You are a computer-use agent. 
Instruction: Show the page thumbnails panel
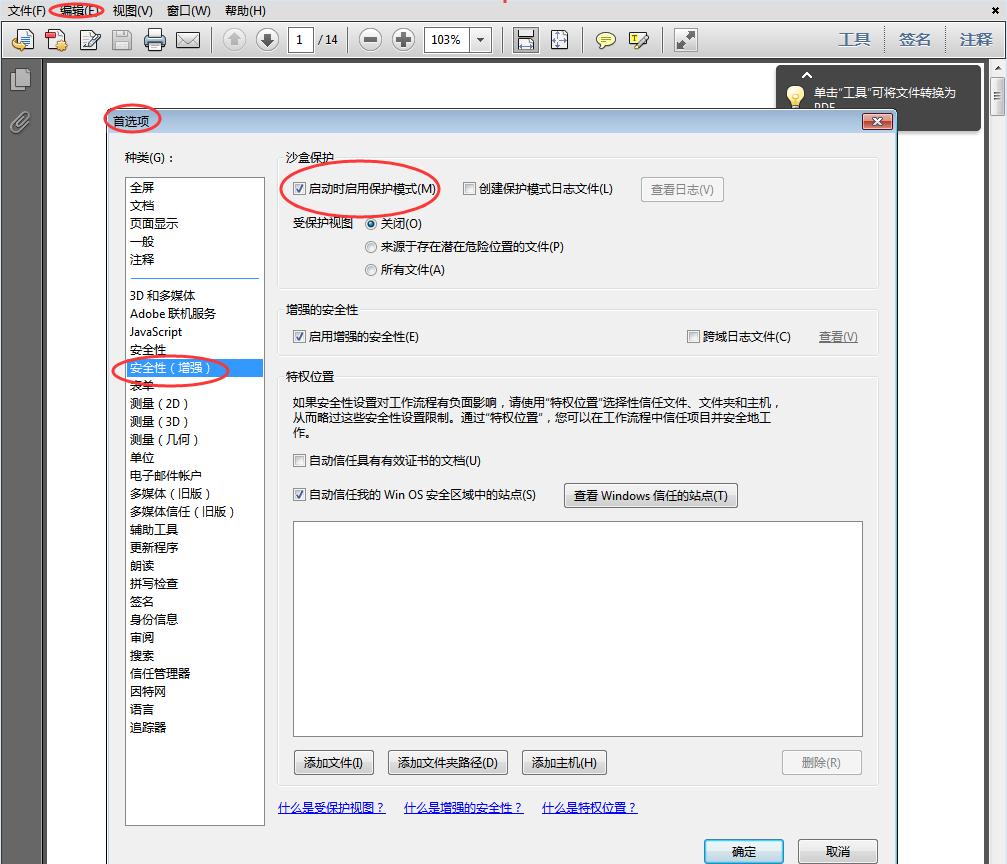(x=20, y=78)
